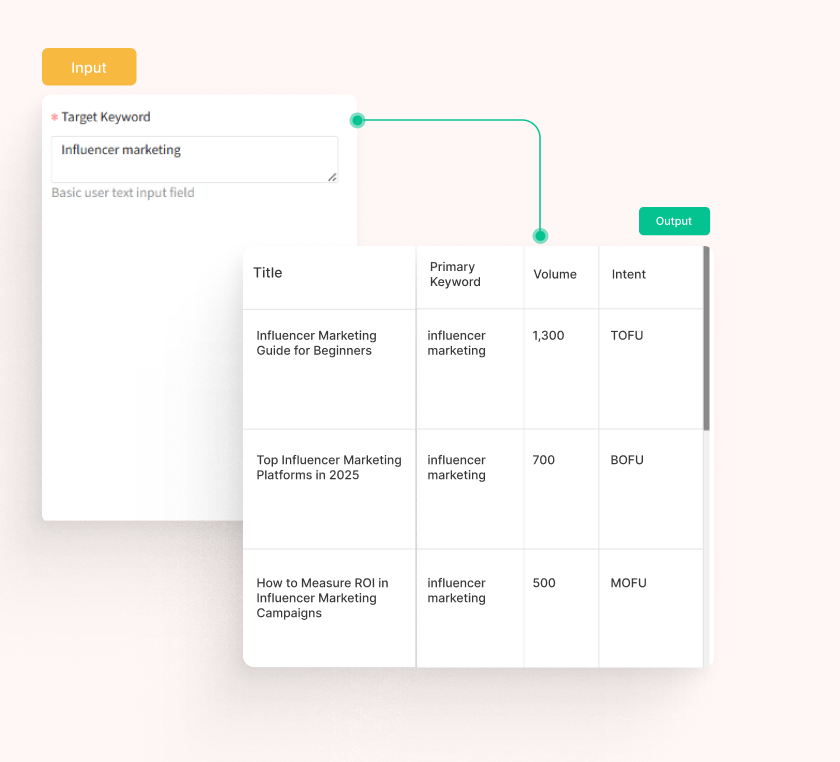Screen dimensions: 840x762
Task: Click the 700 volume cell
Action: point(561,489)
